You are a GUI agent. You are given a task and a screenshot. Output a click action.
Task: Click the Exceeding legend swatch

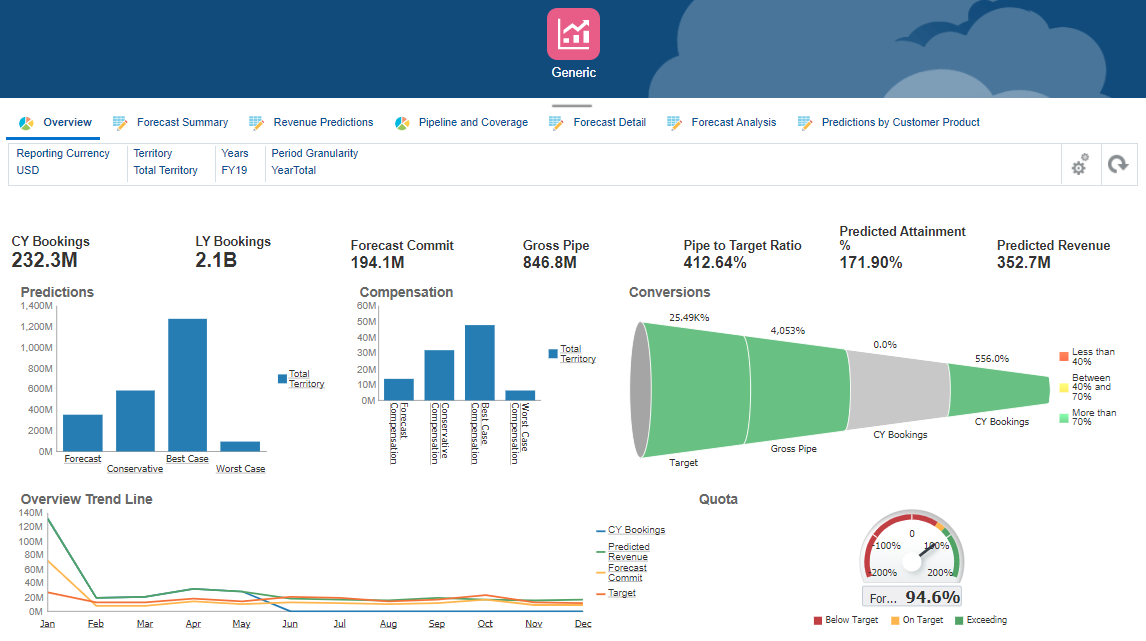tap(959, 621)
